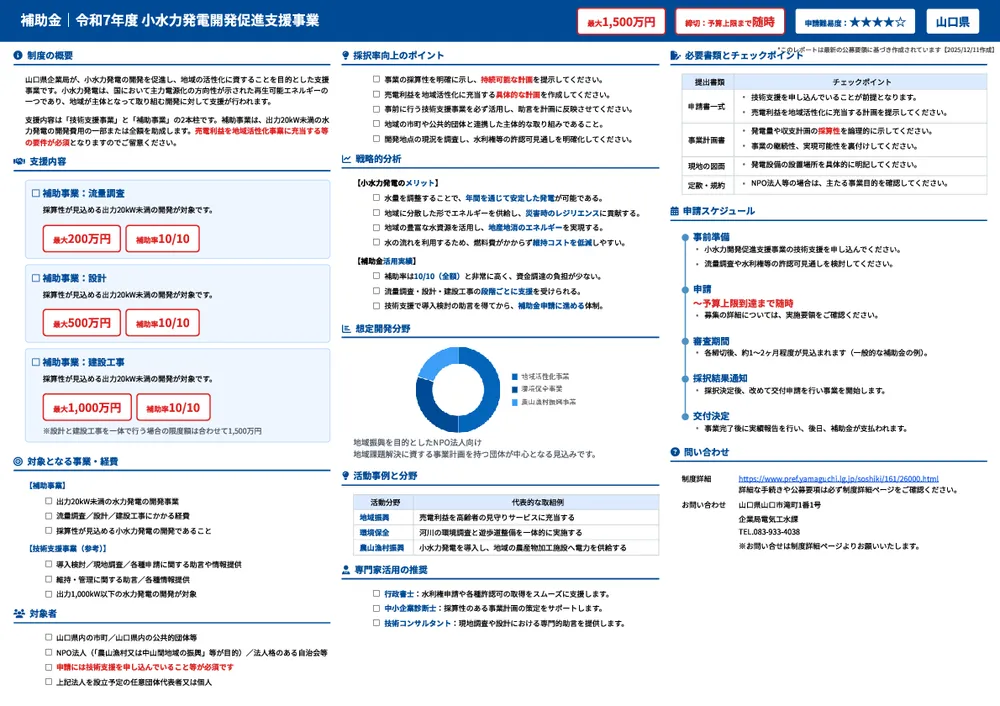
Task: Check the 技術コンサルタント checkbox
Action: pos(376,623)
